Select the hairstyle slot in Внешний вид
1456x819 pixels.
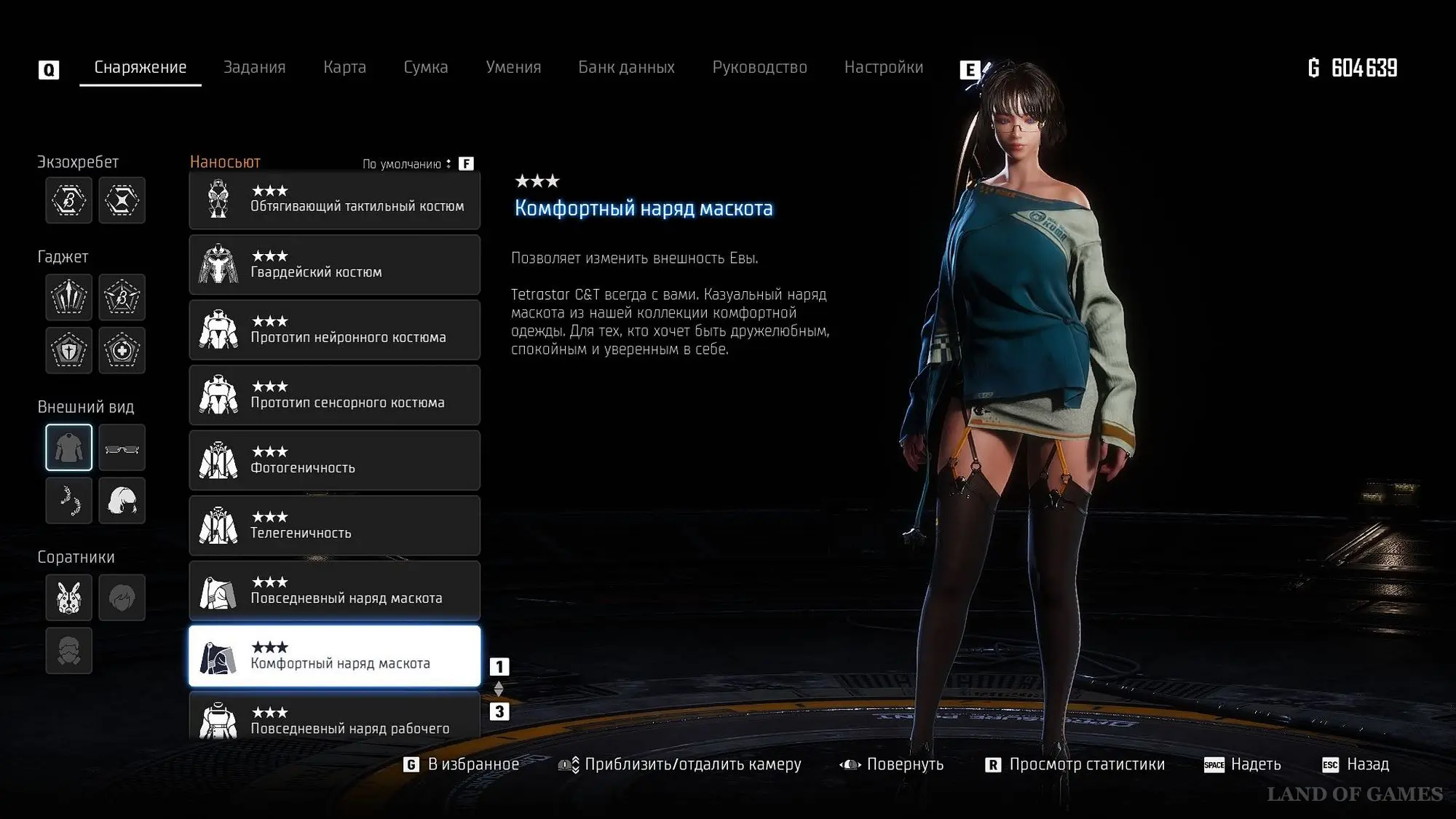(x=122, y=501)
